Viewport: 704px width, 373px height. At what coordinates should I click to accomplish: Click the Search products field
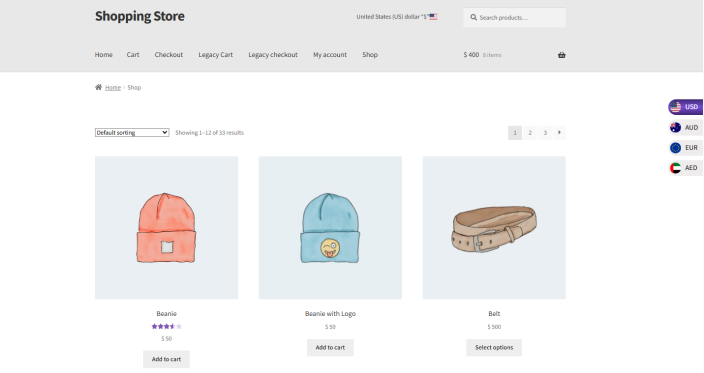[515, 18]
